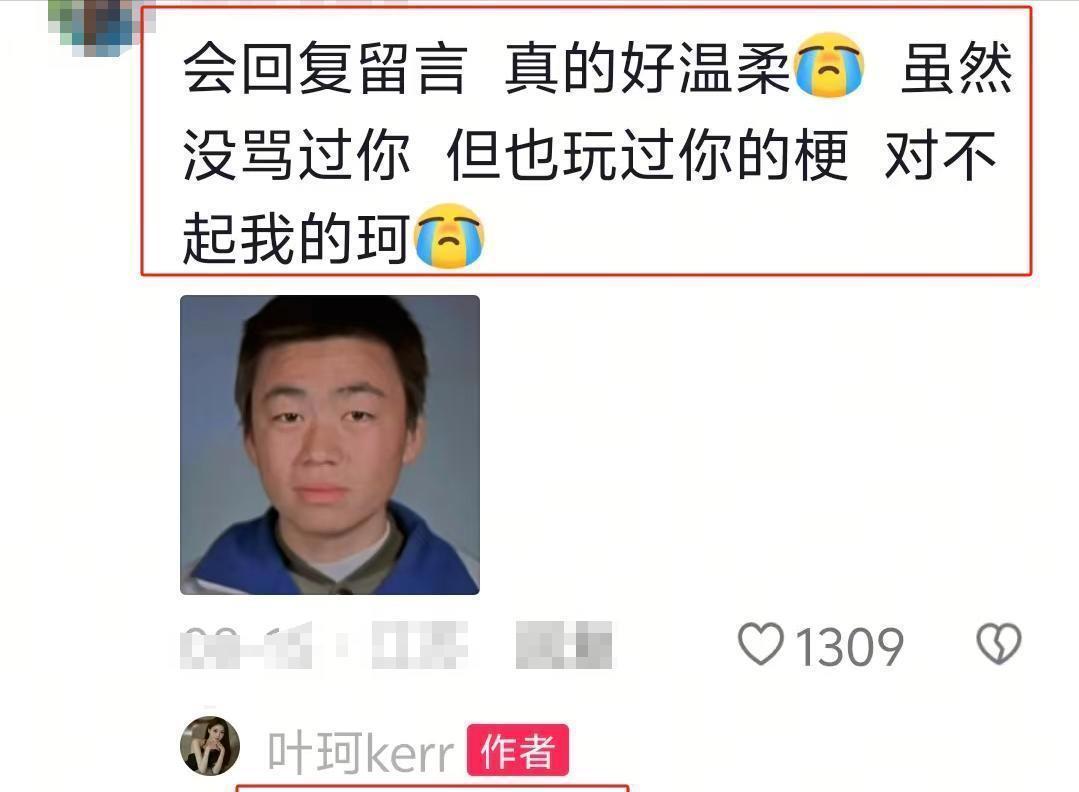Screen dimensions: 1079x792
Task: Tap the crying emoji after 真的好温柔
Action: (x=829, y=65)
